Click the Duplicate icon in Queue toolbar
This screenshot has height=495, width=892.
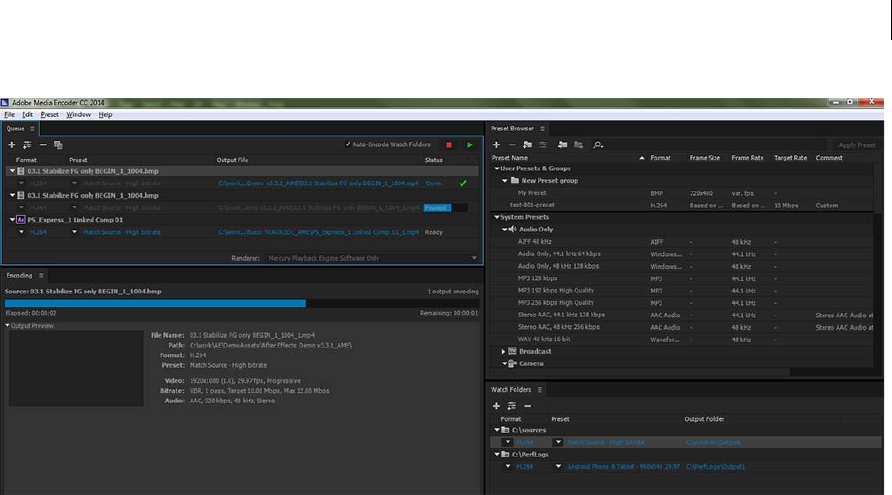(x=58, y=145)
